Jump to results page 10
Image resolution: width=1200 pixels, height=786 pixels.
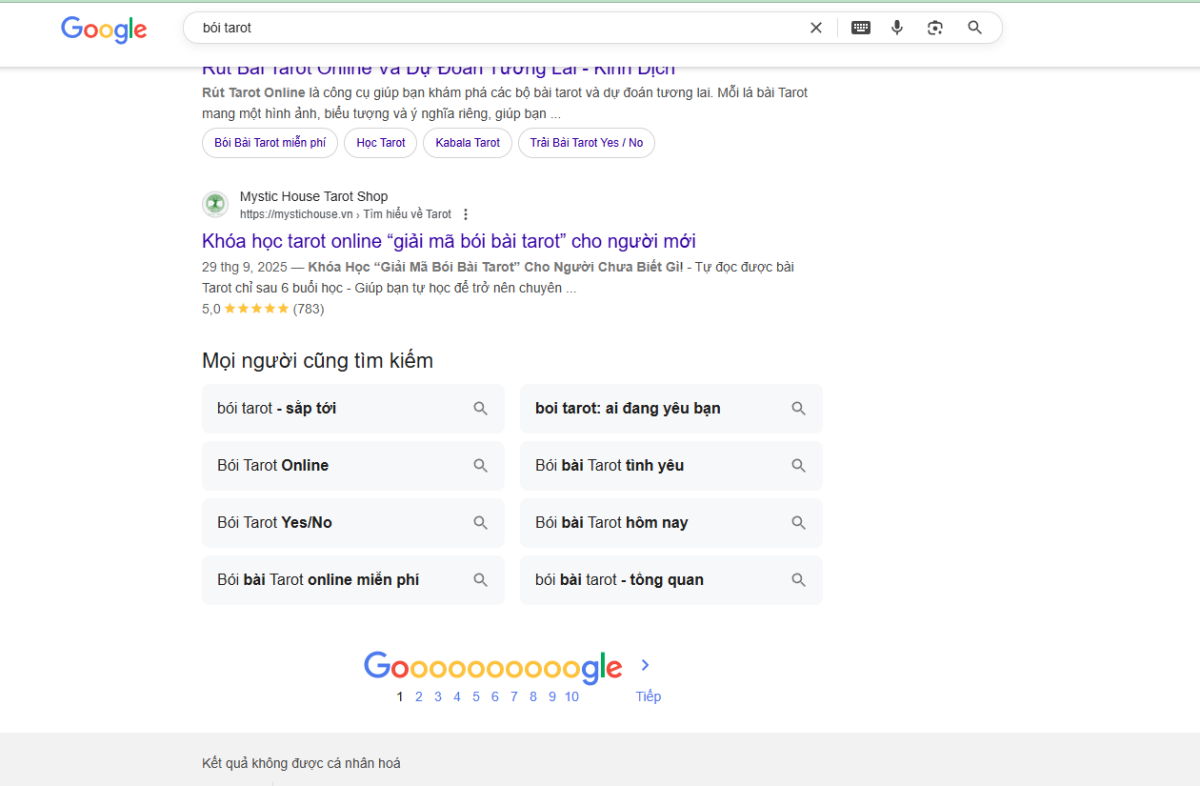pos(571,697)
